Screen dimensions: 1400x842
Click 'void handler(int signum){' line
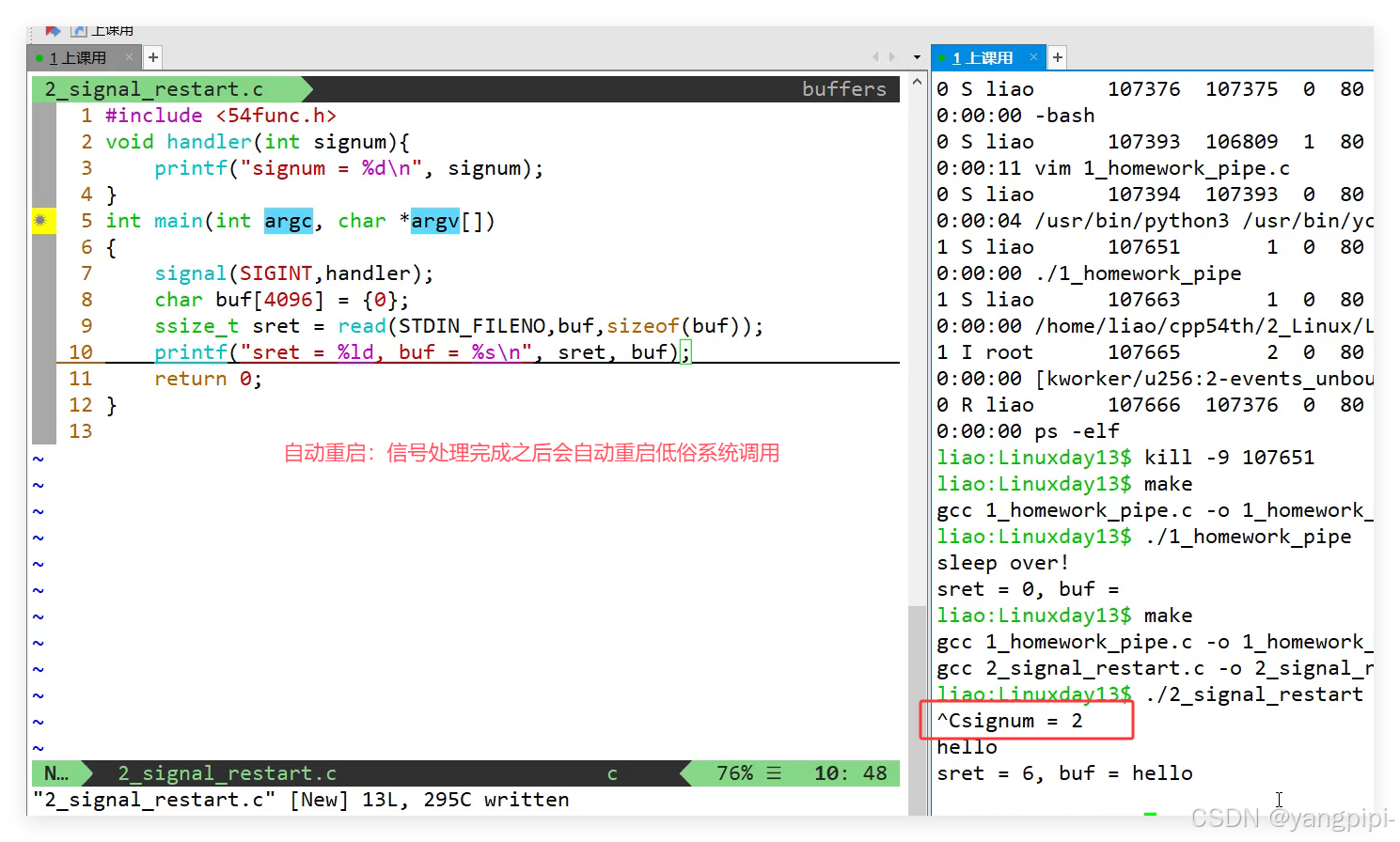(258, 142)
